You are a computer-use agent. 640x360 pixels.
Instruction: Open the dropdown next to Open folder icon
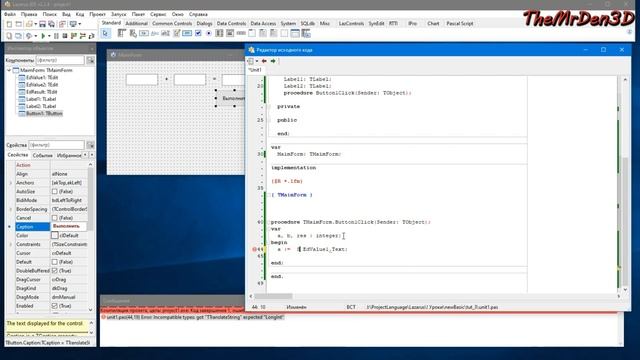pos(36,24)
